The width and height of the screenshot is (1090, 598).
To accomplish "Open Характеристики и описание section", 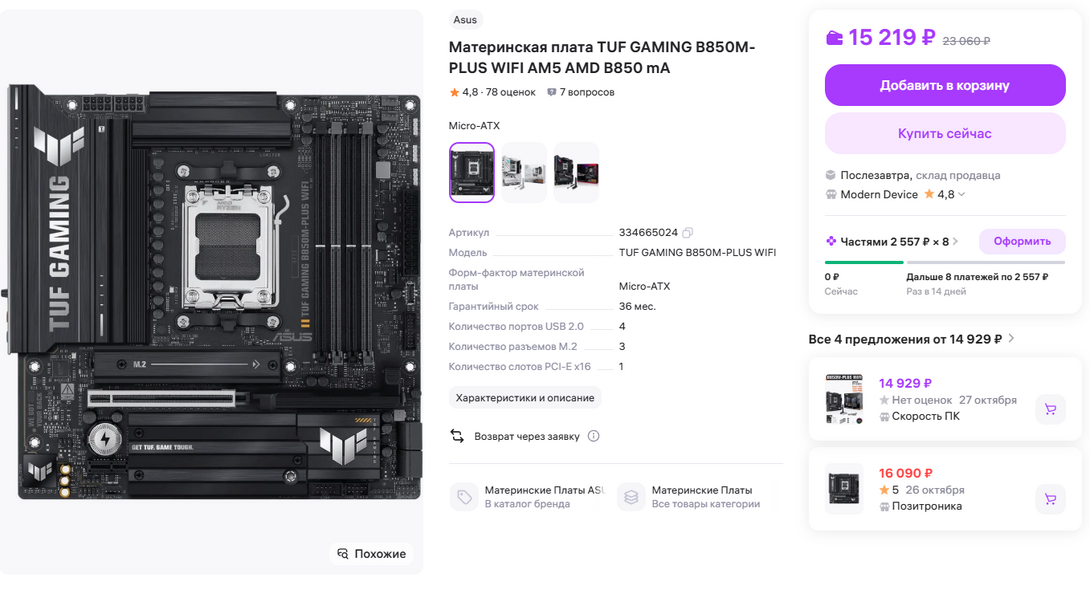I will [x=525, y=398].
